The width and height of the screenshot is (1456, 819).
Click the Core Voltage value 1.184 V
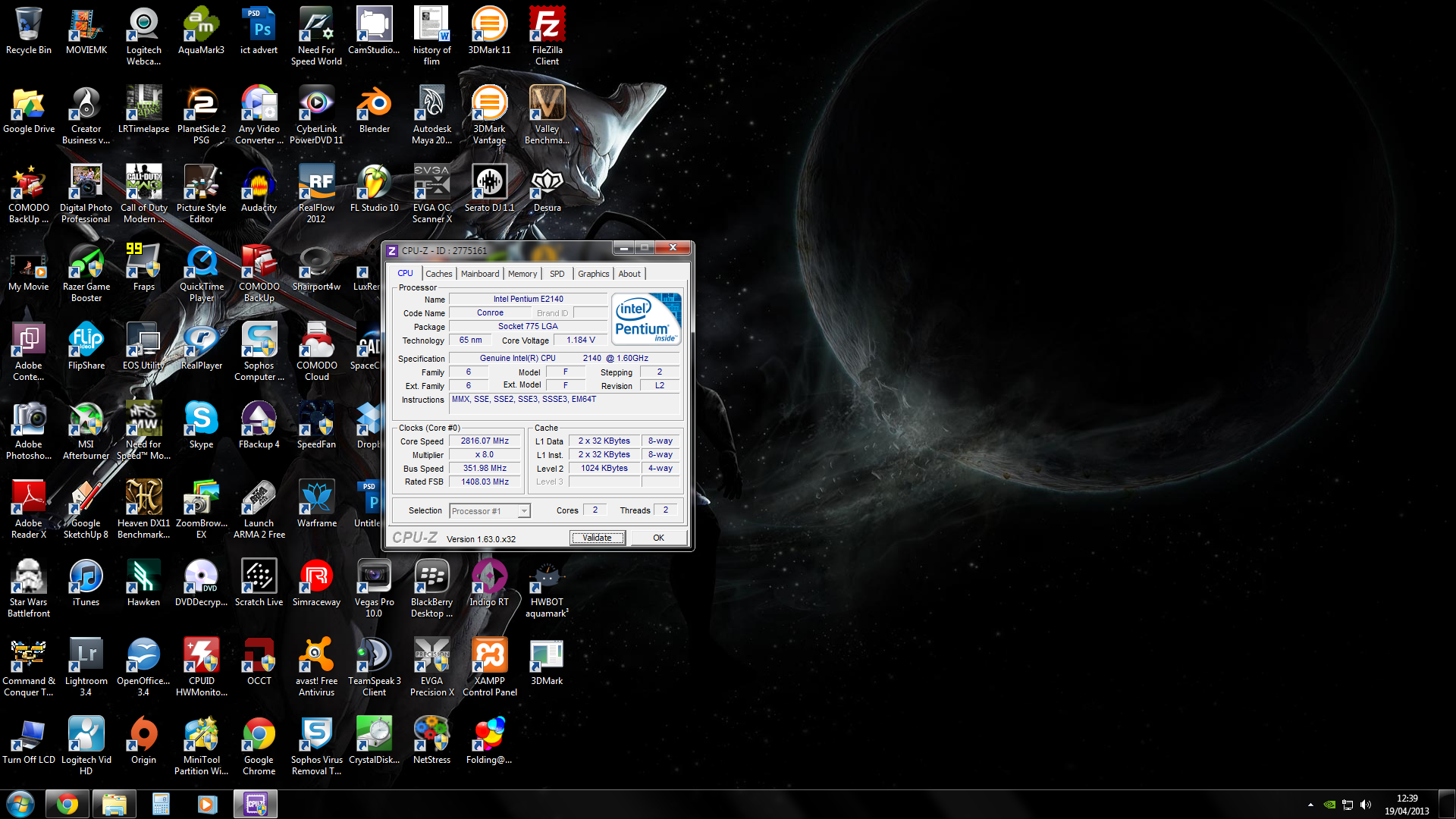tap(581, 340)
